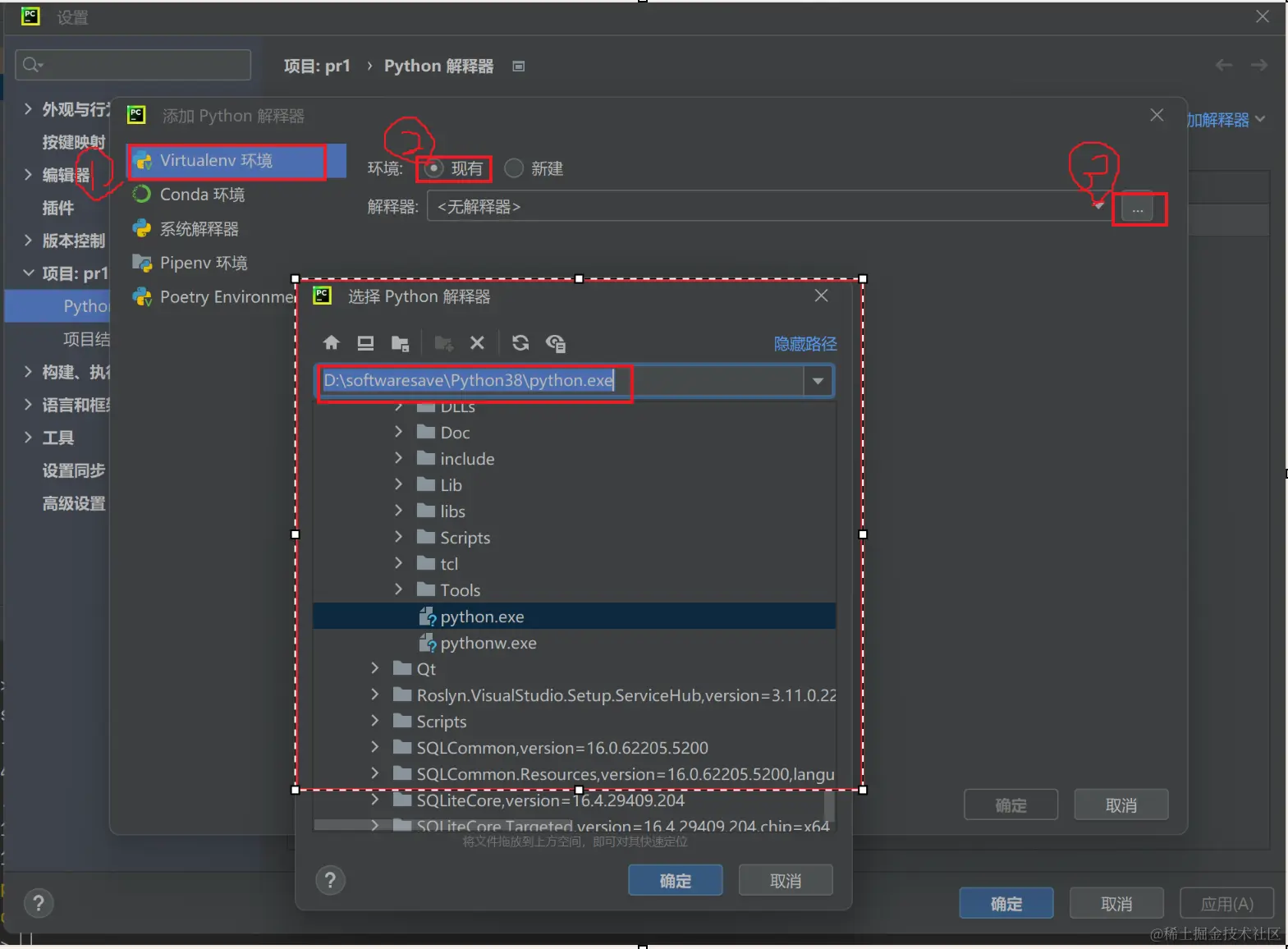1288x949 pixels.
Task: Edit the python.exe path field
Action: [561, 381]
